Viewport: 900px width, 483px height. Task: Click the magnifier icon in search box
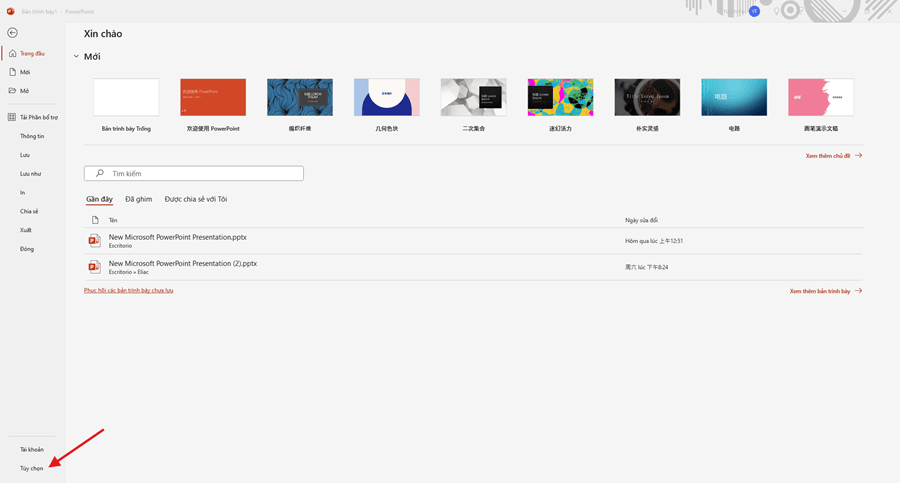pyautogui.click(x=100, y=173)
